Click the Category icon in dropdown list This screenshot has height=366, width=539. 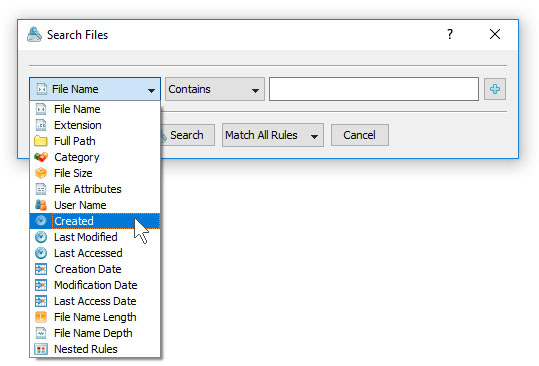(41, 157)
